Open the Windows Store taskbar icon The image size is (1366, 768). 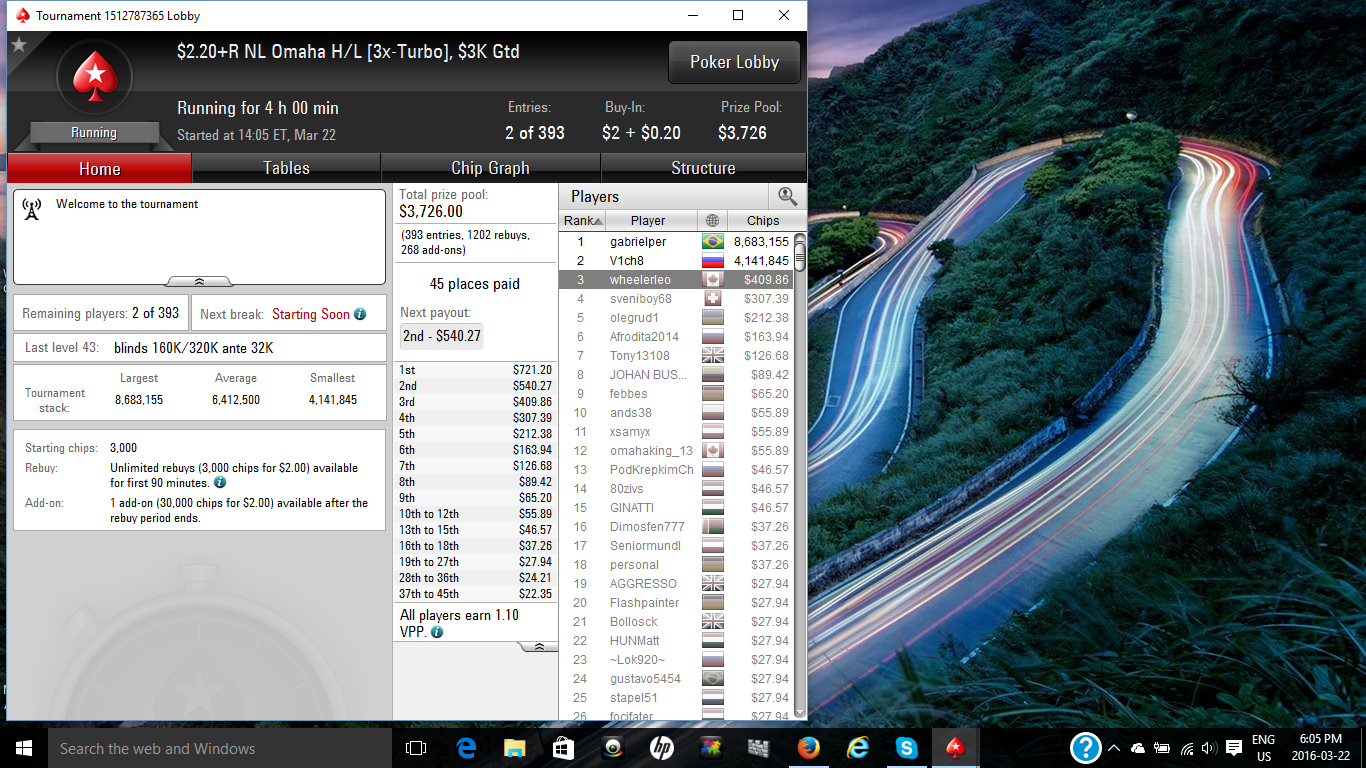pos(563,748)
